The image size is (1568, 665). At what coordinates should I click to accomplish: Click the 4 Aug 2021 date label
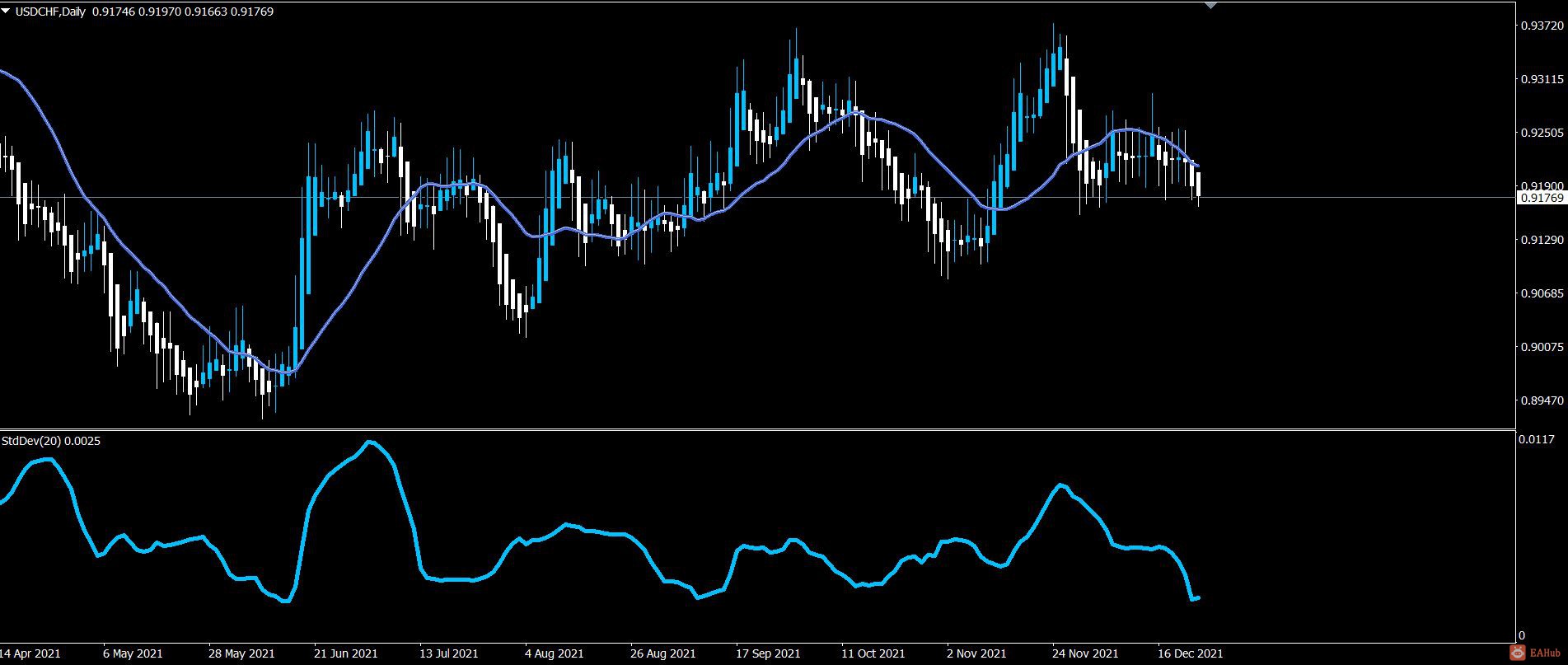tap(555, 653)
